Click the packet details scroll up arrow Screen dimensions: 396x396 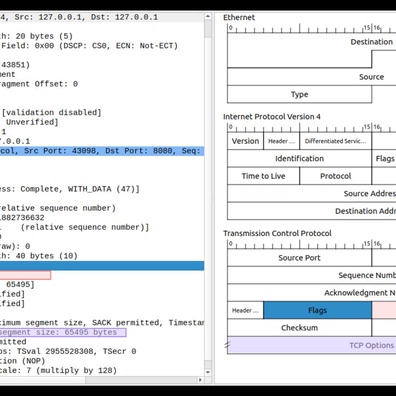point(208,16)
